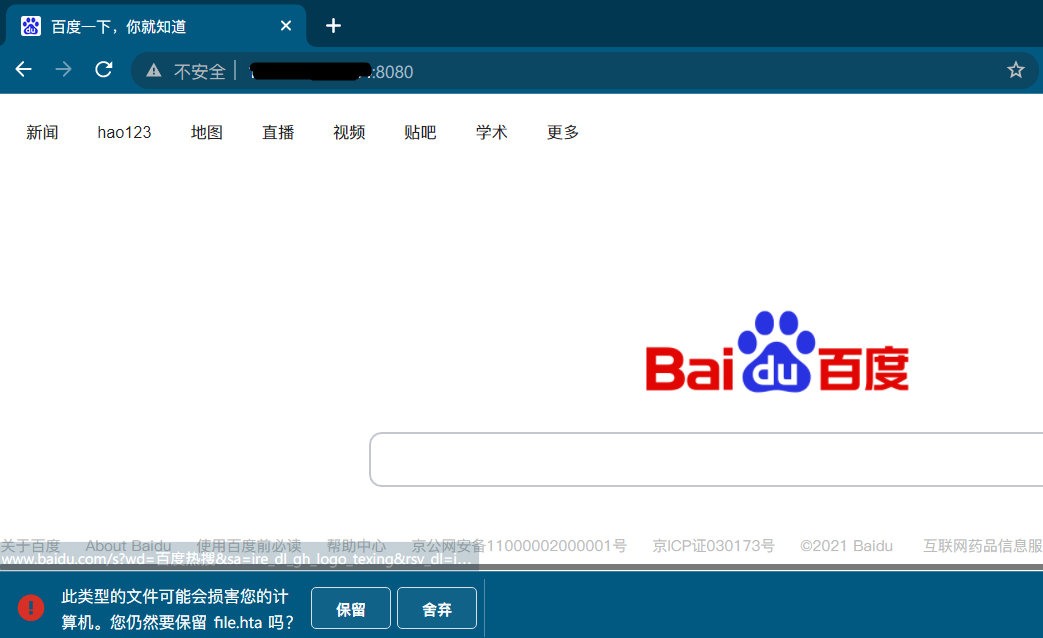Click the address bar ending in :8080
Screen dimensions: 1043x638
(584, 71)
